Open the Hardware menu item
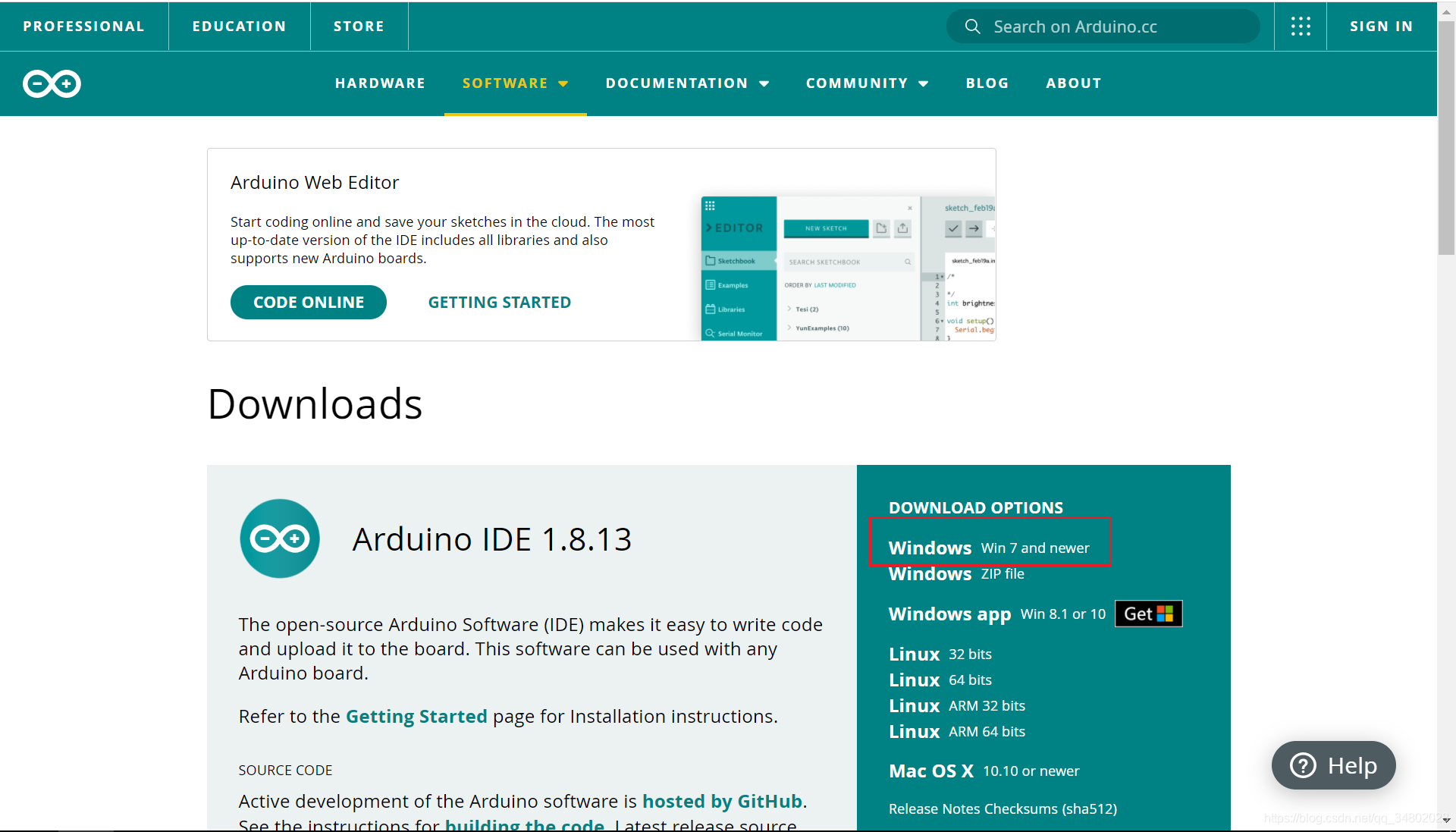1456x832 pixels. [x=380, y=83]
